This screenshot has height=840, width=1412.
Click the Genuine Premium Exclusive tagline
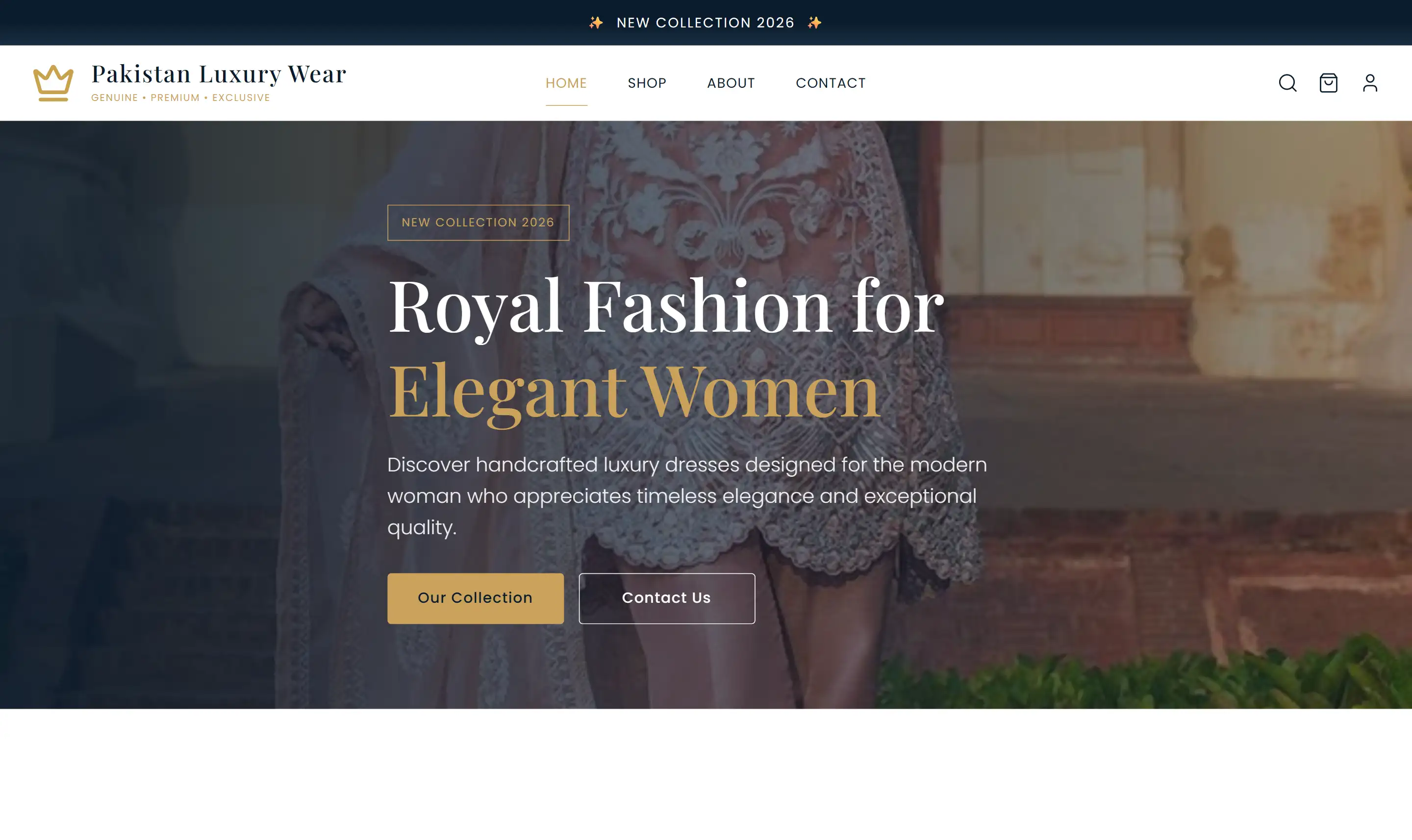tap(180, 98)
